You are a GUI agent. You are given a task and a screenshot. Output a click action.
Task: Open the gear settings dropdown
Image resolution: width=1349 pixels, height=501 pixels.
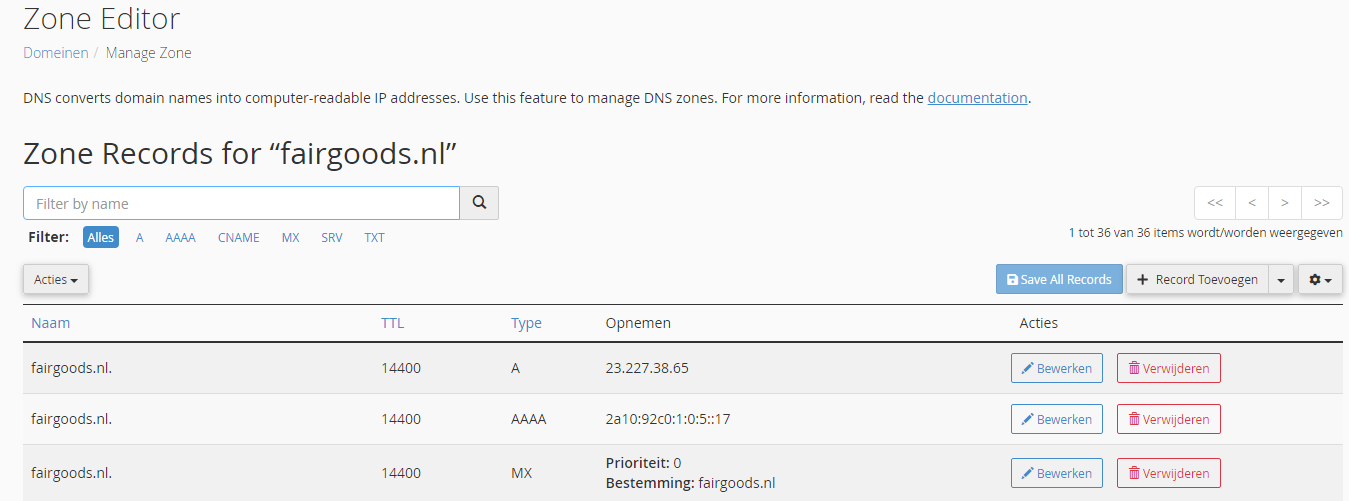[1320, 280]
